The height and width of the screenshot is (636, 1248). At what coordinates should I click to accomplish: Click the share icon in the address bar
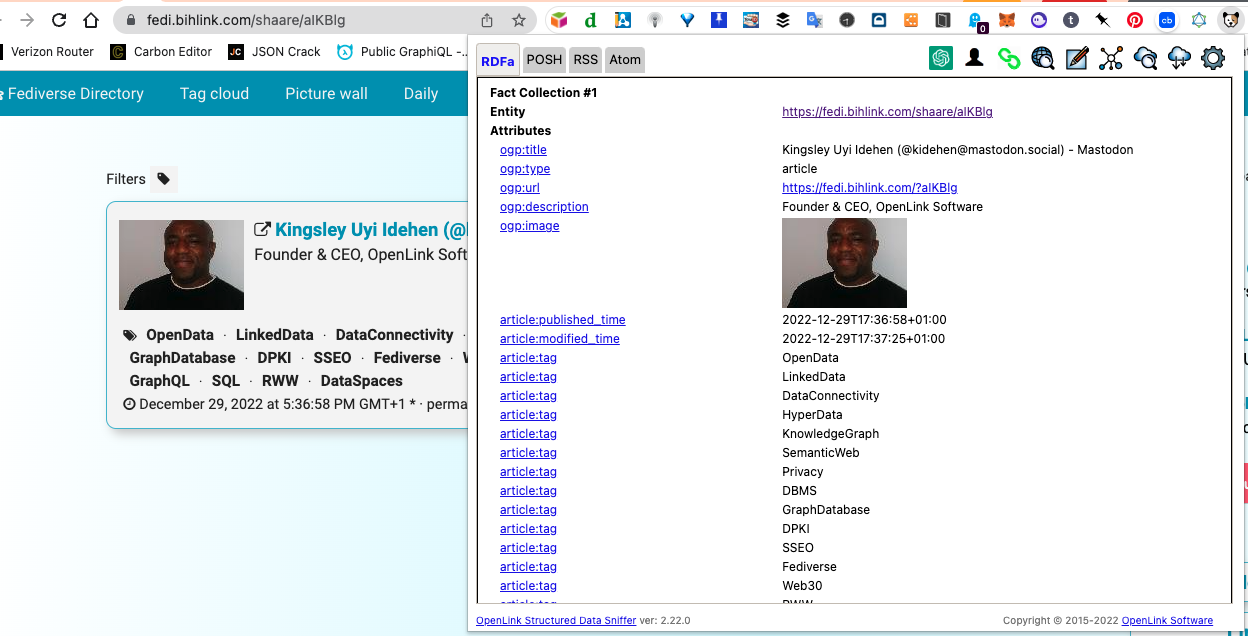487,20
